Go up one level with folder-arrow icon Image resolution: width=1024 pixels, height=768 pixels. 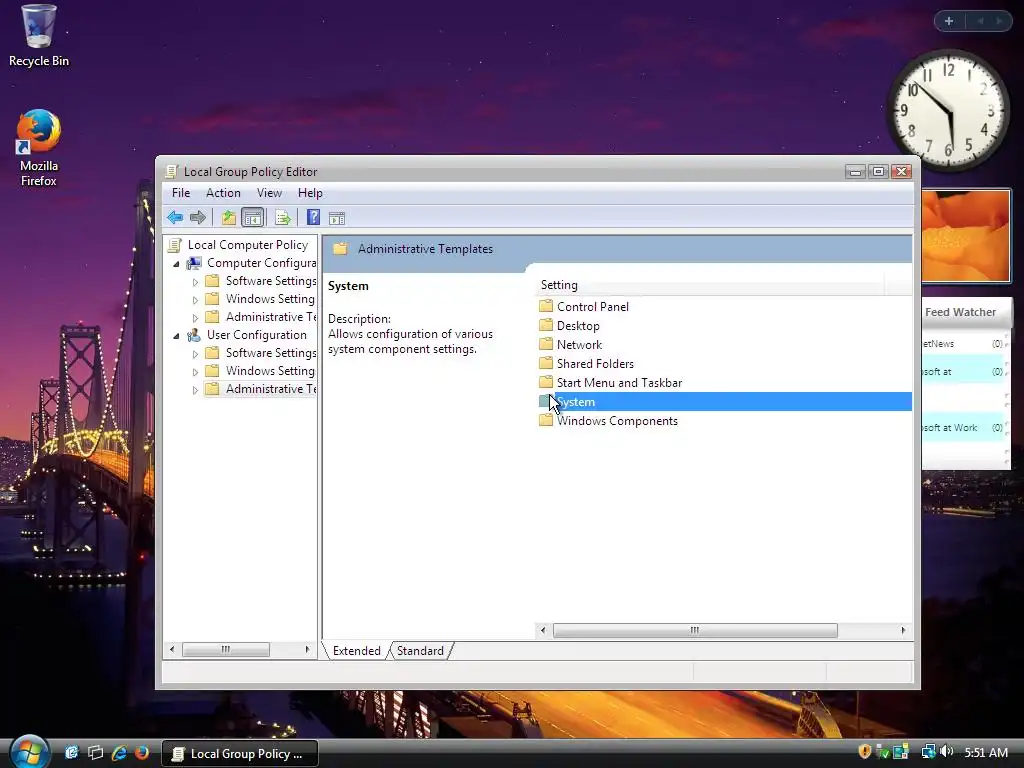pyautogui.click(x=229, y=217)
